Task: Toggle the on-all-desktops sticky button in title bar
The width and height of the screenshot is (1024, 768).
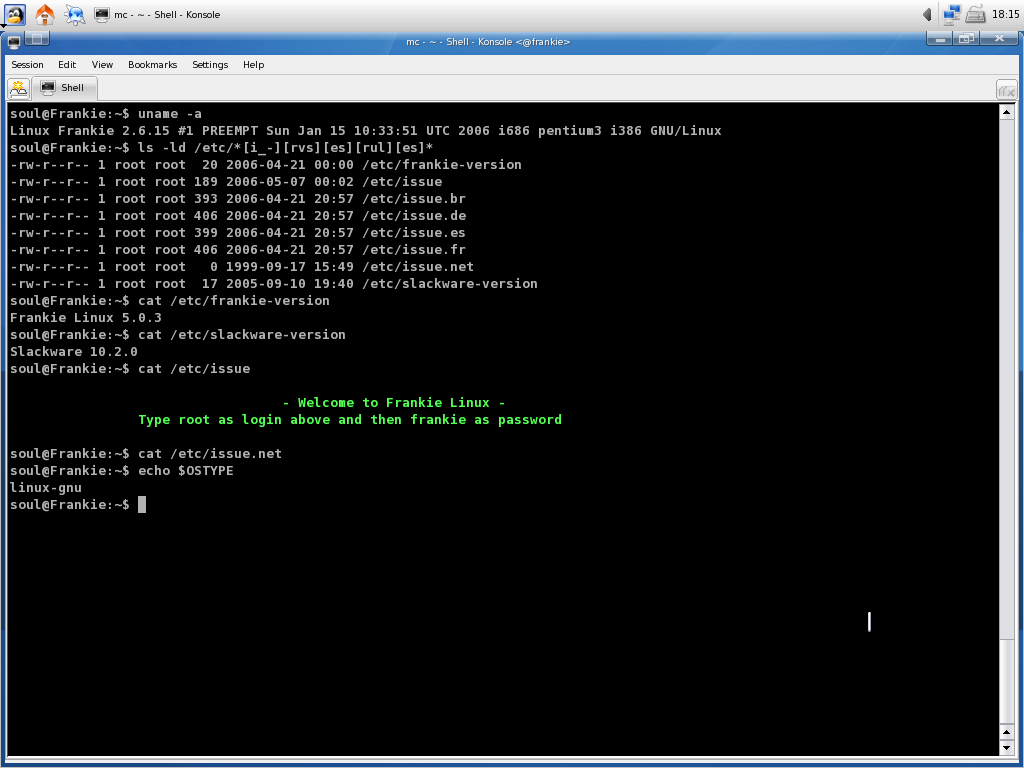Action: coord(37,40)
